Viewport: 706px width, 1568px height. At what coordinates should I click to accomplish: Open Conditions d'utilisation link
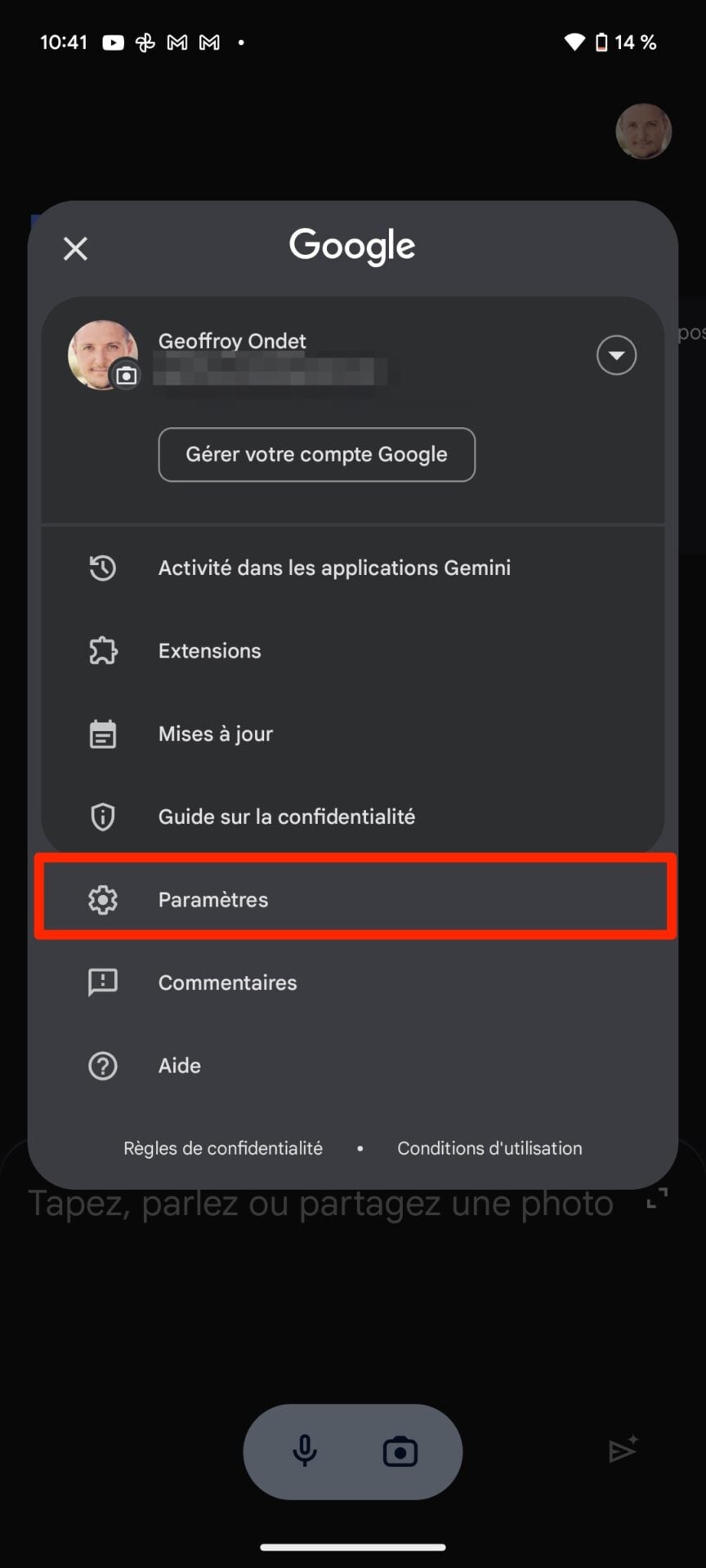pos(489,1148)
